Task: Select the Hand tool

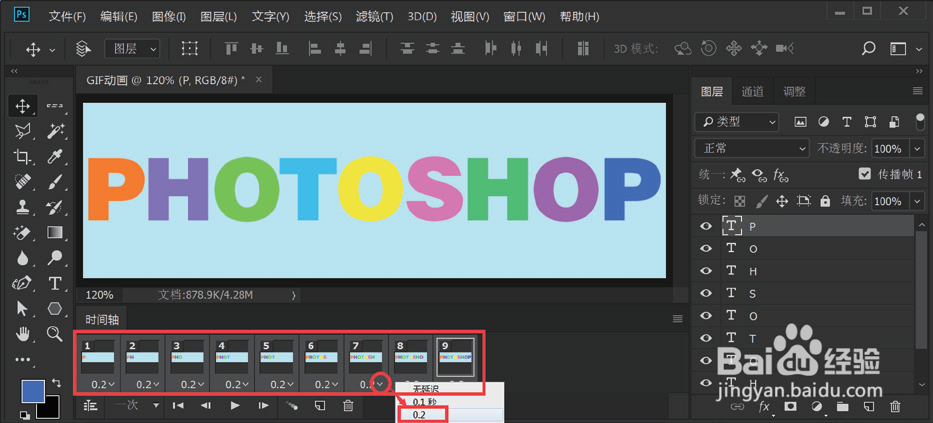Action: point(23,334)
